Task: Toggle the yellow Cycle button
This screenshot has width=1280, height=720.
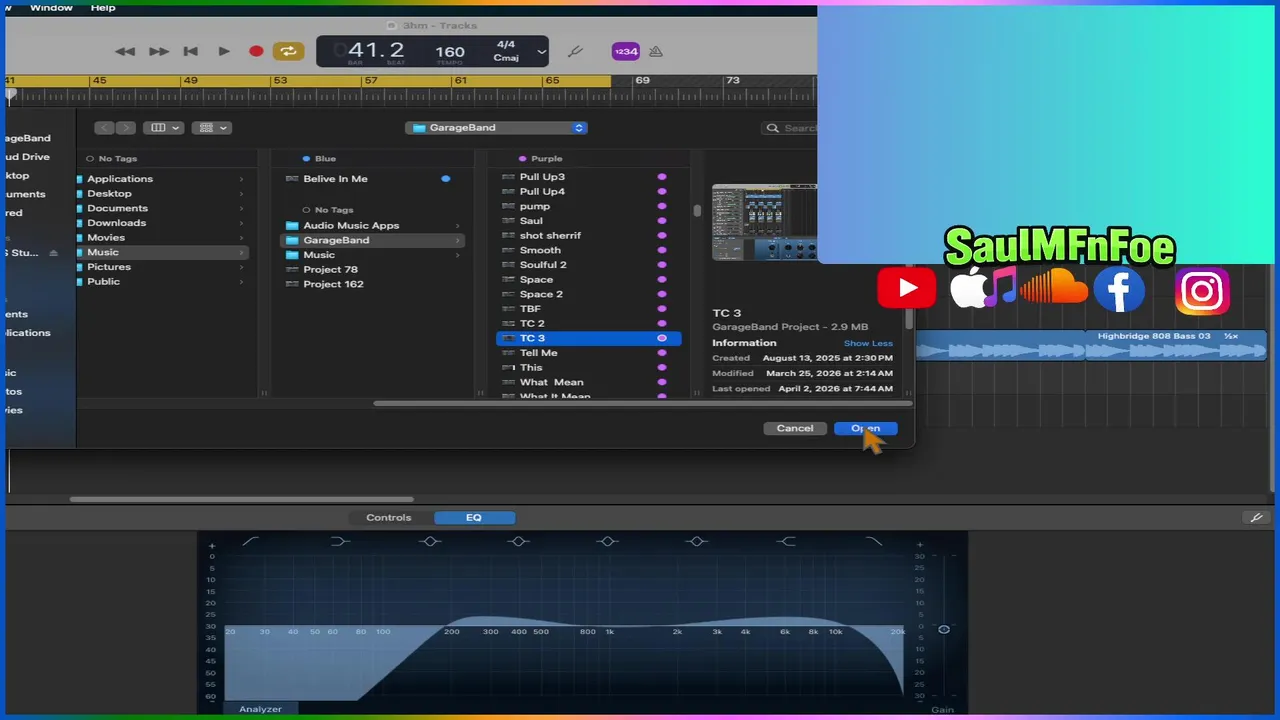Action: click(287, 51)
